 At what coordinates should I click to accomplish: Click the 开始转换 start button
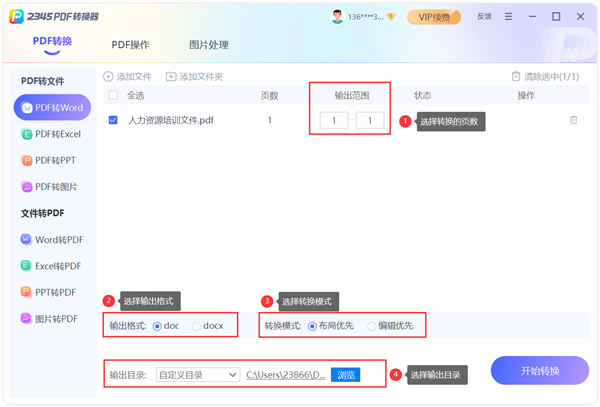point(540,371)
